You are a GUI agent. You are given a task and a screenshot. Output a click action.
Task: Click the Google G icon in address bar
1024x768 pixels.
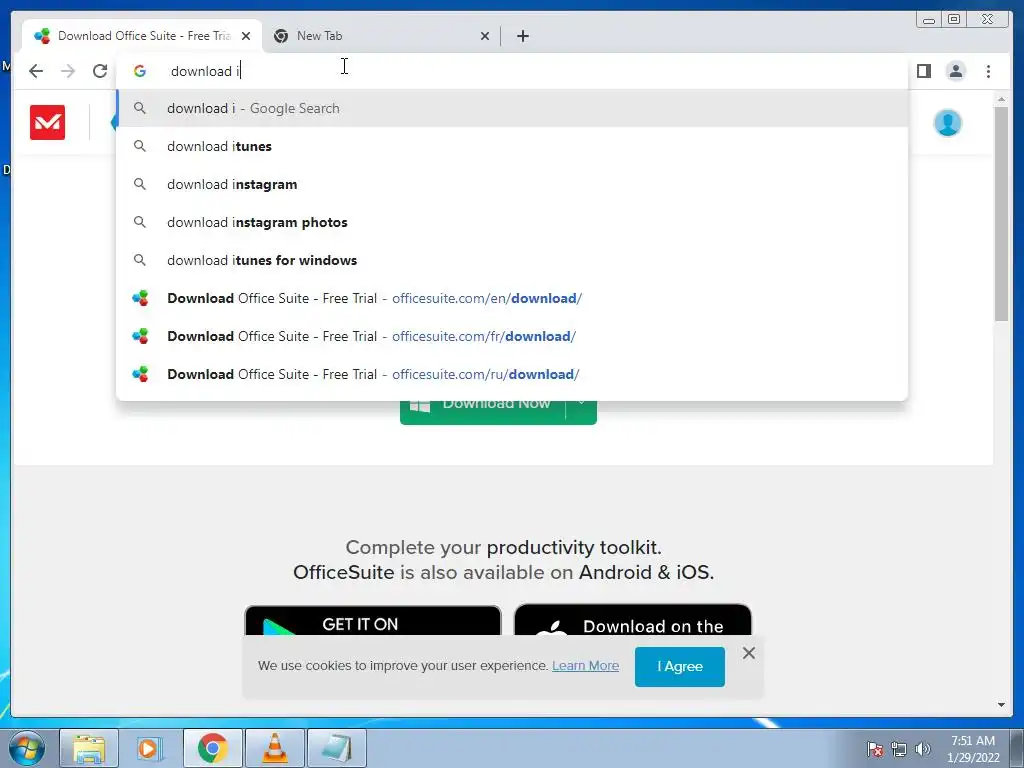pos(140,71)
